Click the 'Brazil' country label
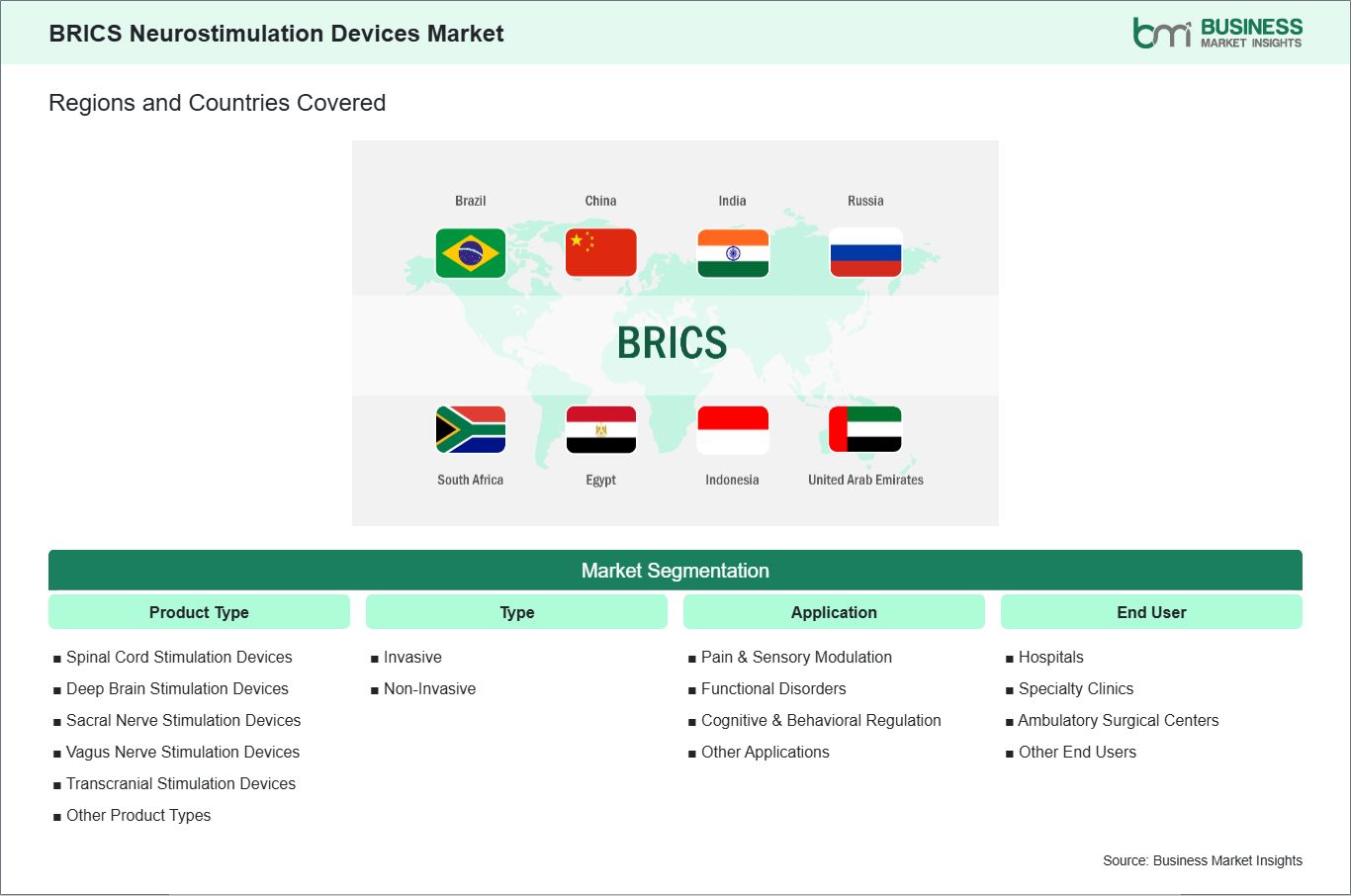The width and height of the screenshot is (1351, 896). (471, 201)
